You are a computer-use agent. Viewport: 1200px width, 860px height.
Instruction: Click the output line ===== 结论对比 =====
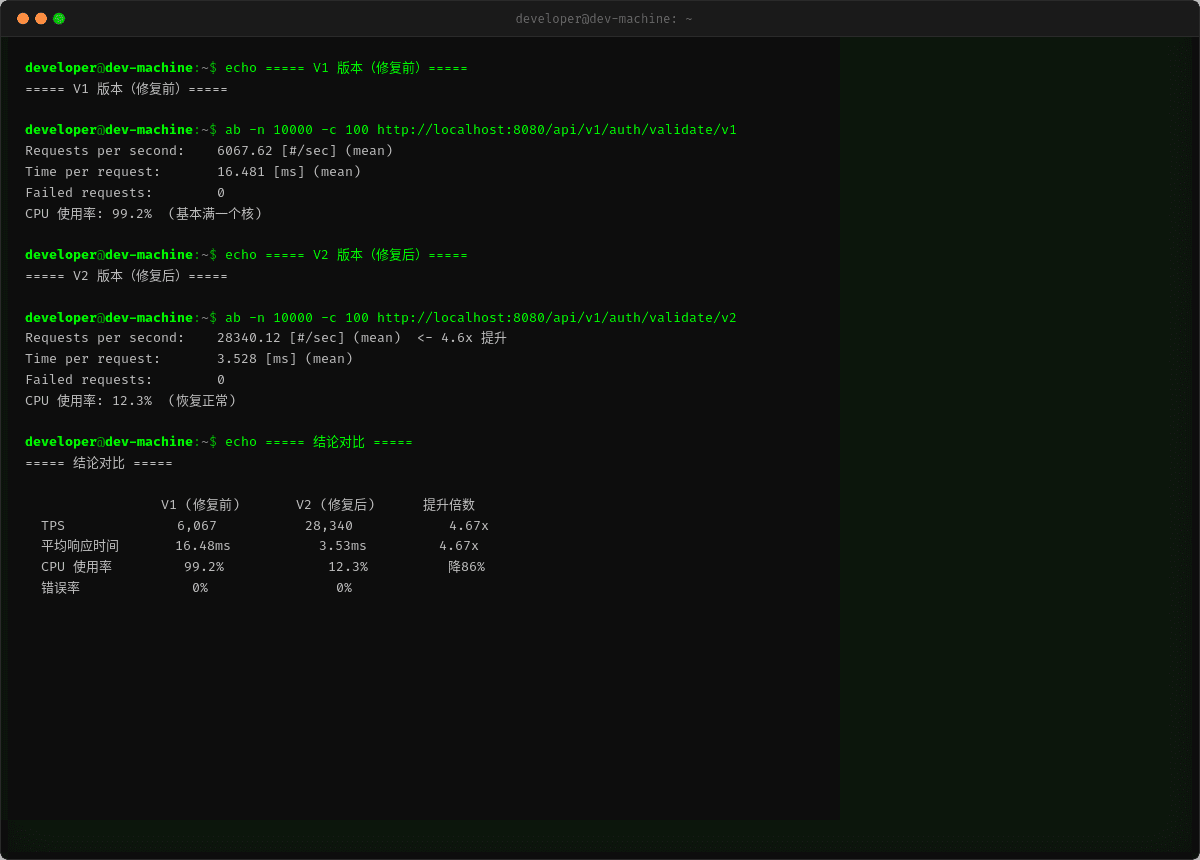tap(99, 463)
